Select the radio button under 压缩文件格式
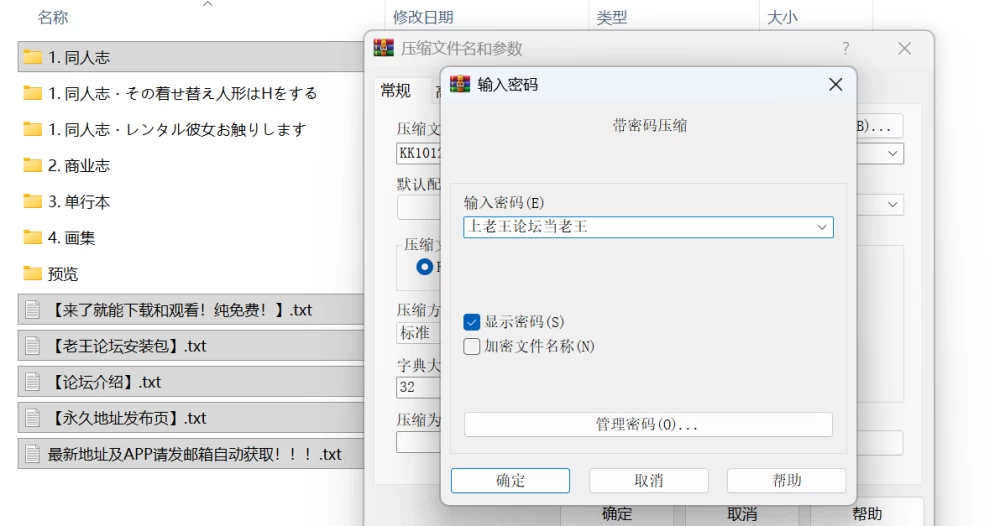This screenshot has height=526, width=1000. (x=424, y=267)
